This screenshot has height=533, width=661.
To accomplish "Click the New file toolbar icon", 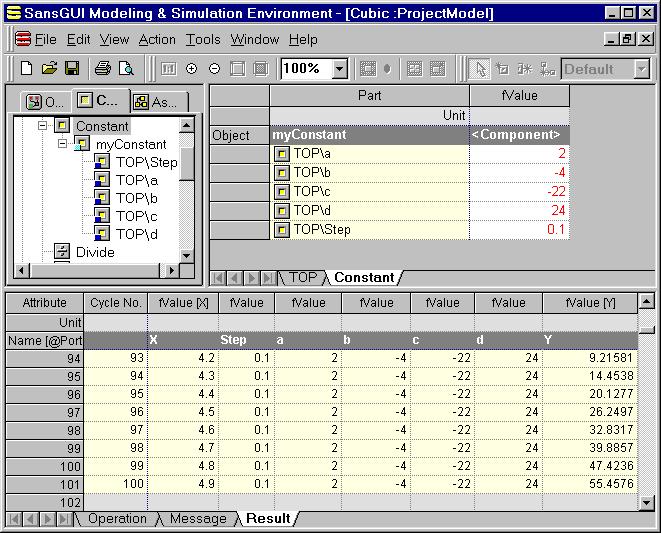I will (26, 68).
